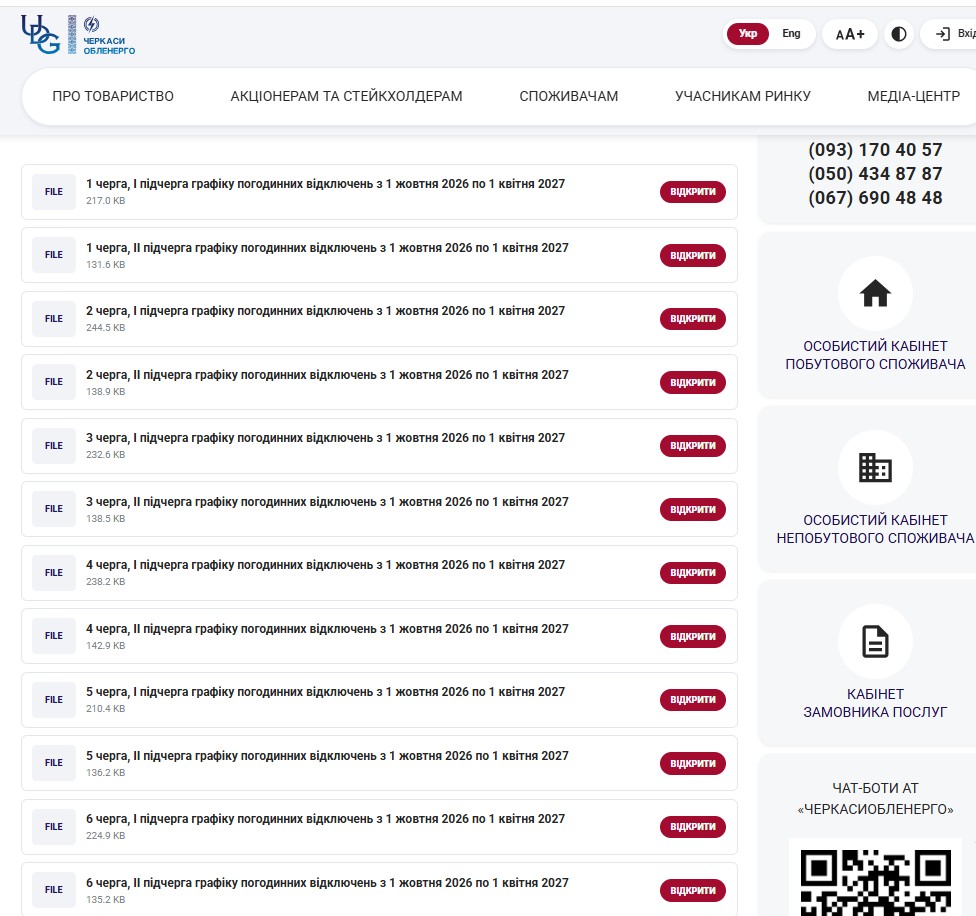Screen dimensions: 976x916
Task: Switch language to Укр
Action: point(748,34)
